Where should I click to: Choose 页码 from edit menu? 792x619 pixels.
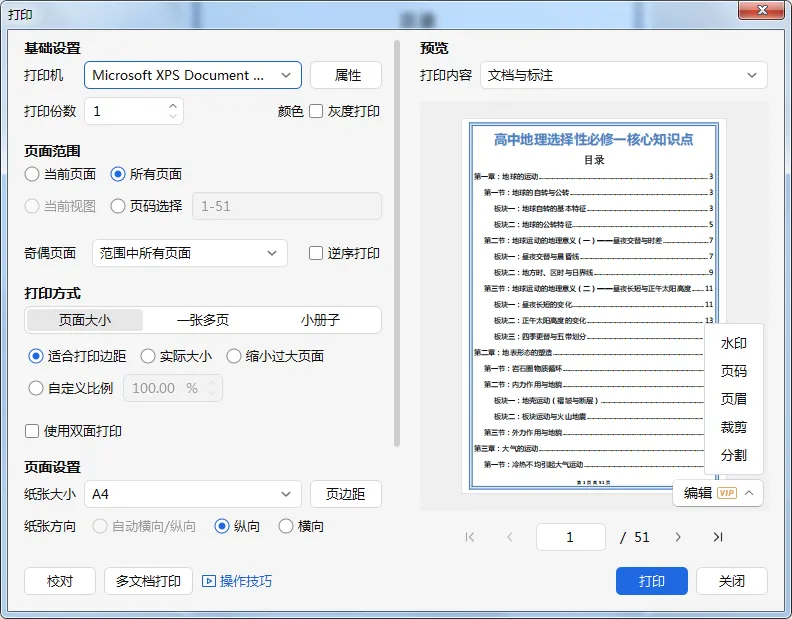coord(733,371)
